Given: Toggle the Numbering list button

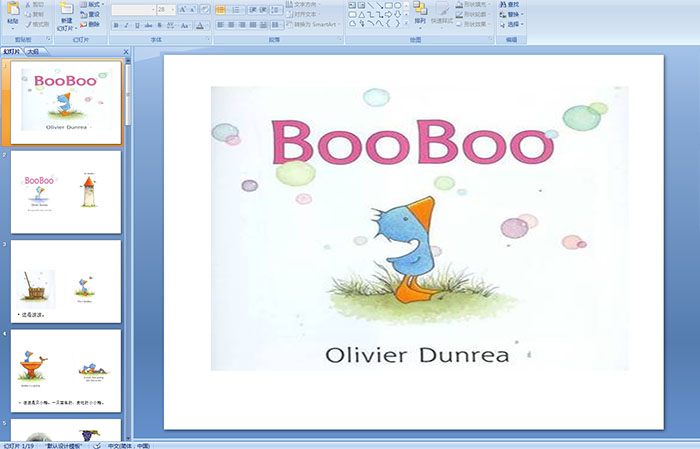Looking at the screenshot, I should click(238, 10).
